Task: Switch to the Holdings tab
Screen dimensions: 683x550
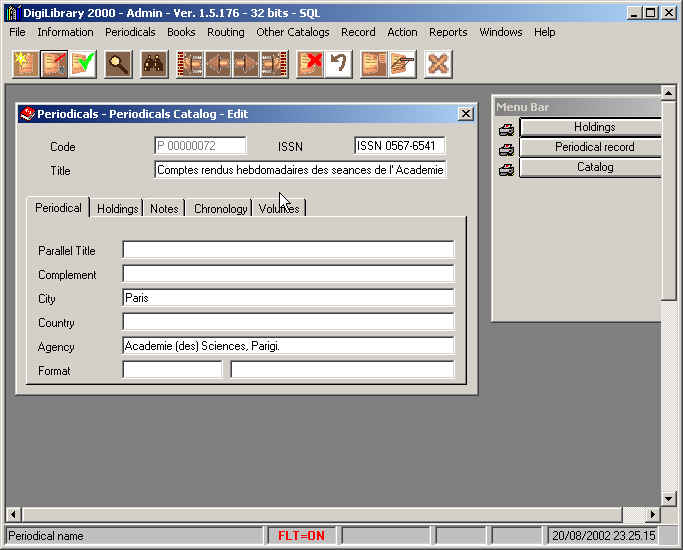Action: pos(118,209)
